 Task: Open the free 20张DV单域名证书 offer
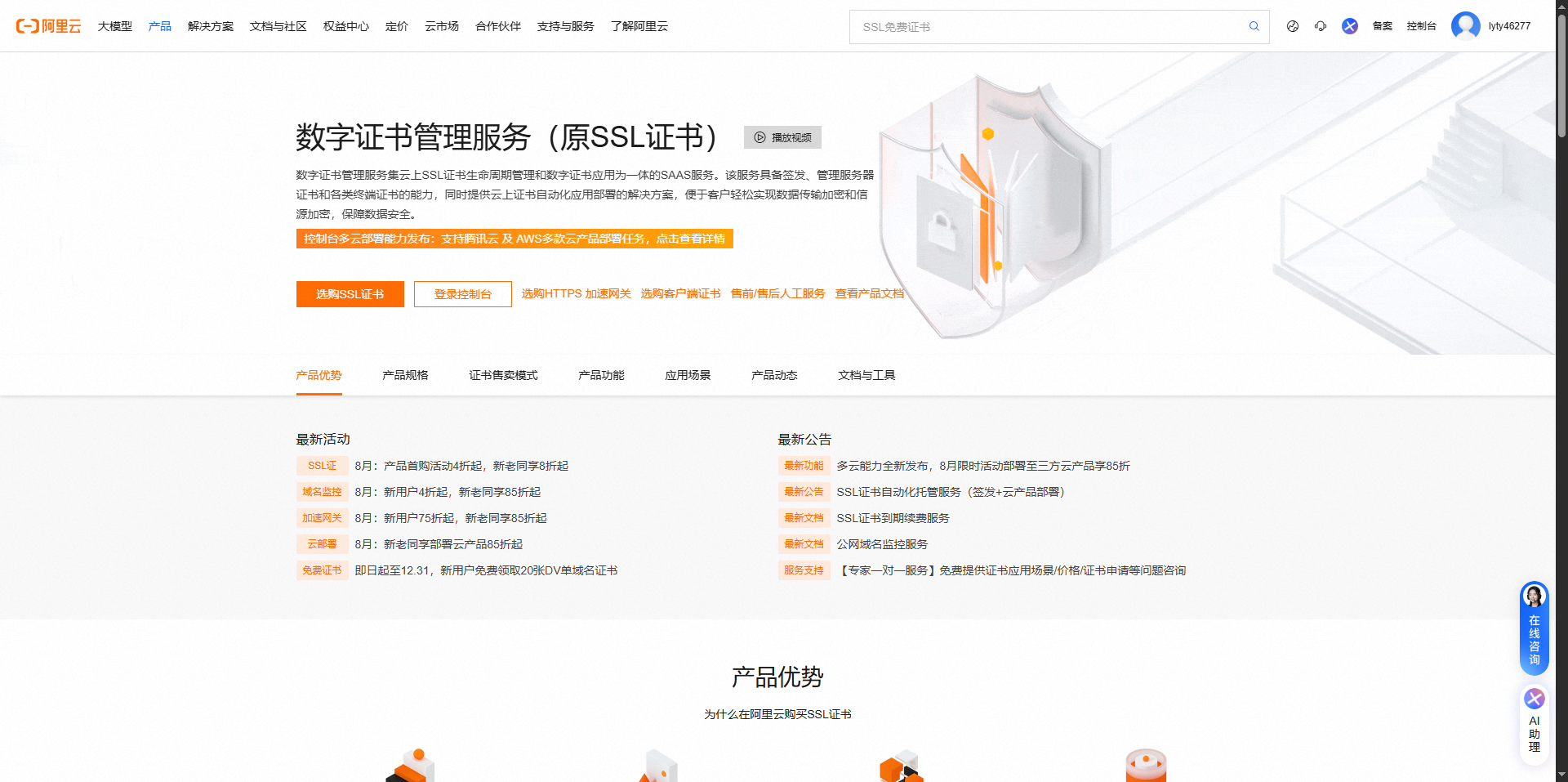[x=486, y=570]
